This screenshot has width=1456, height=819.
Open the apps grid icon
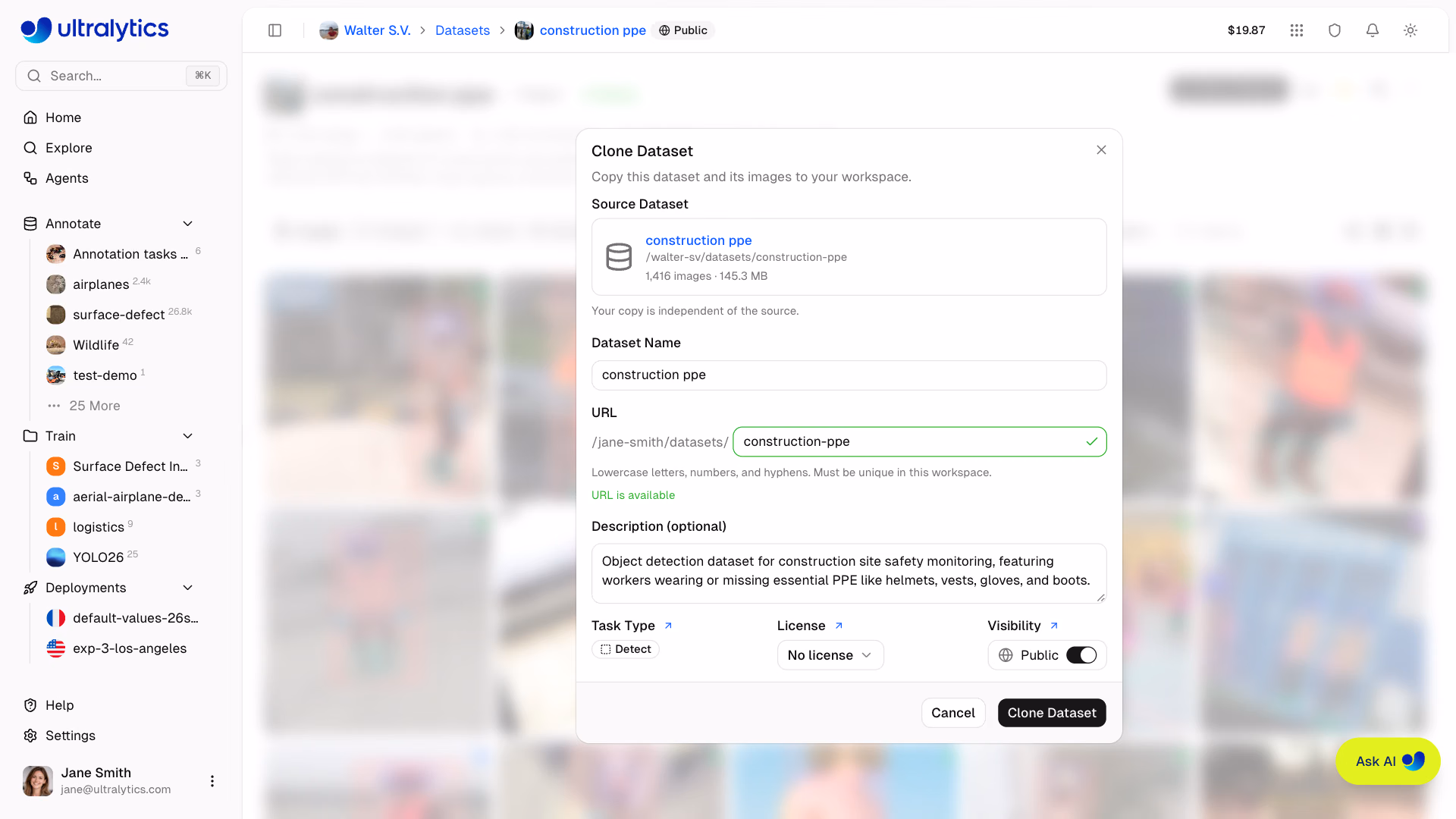click(1297, 30)
